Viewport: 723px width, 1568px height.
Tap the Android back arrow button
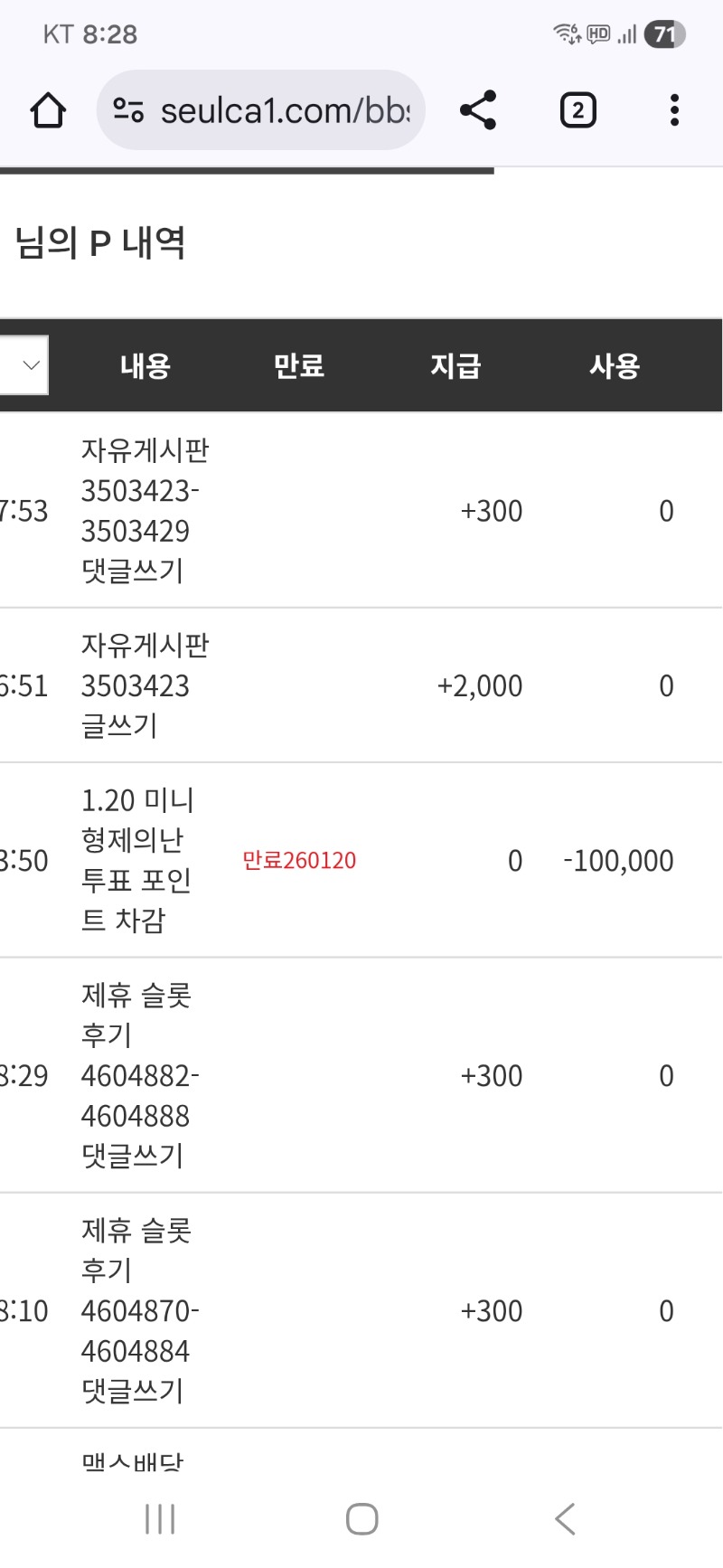(x=565, y=1519)
